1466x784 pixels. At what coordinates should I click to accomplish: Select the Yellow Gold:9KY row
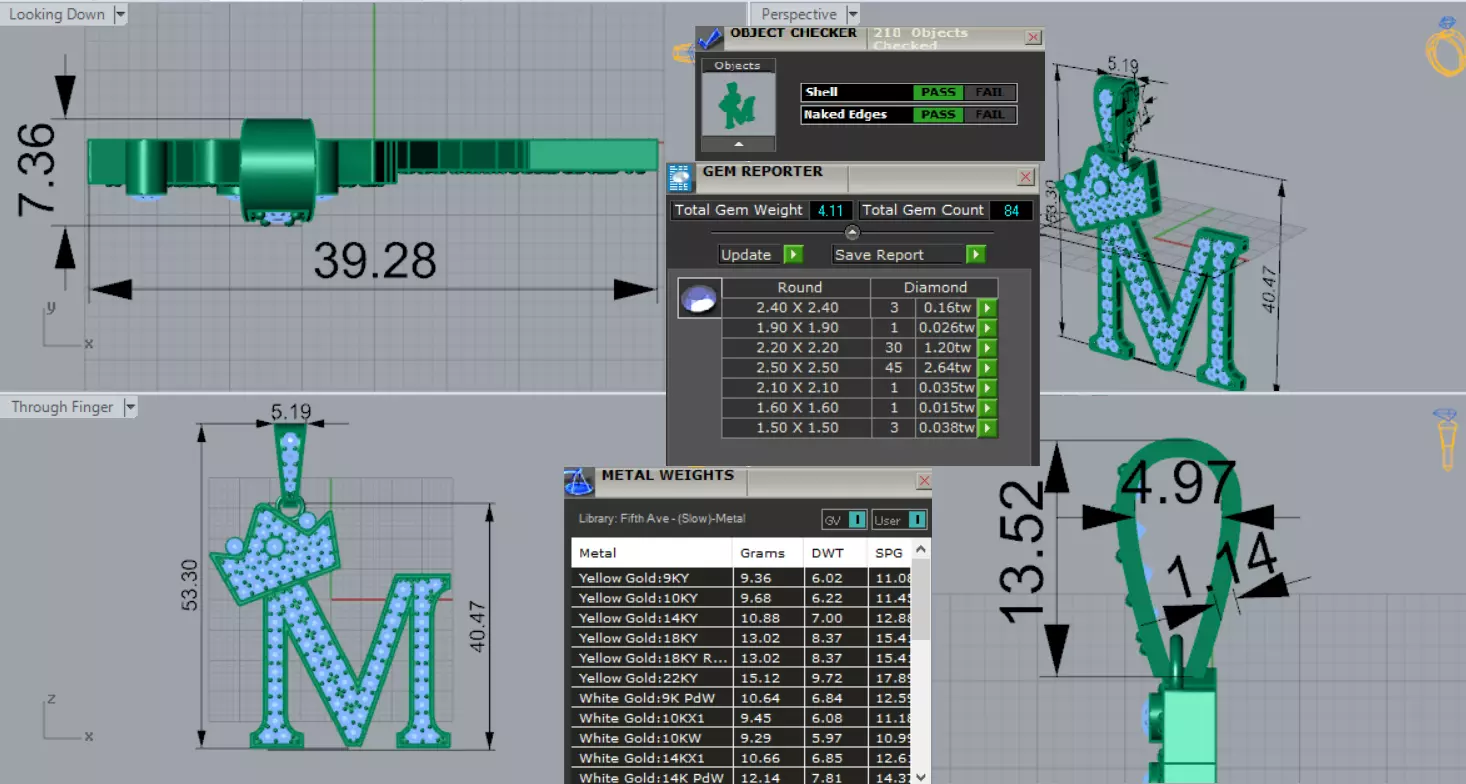click(742, 578)
